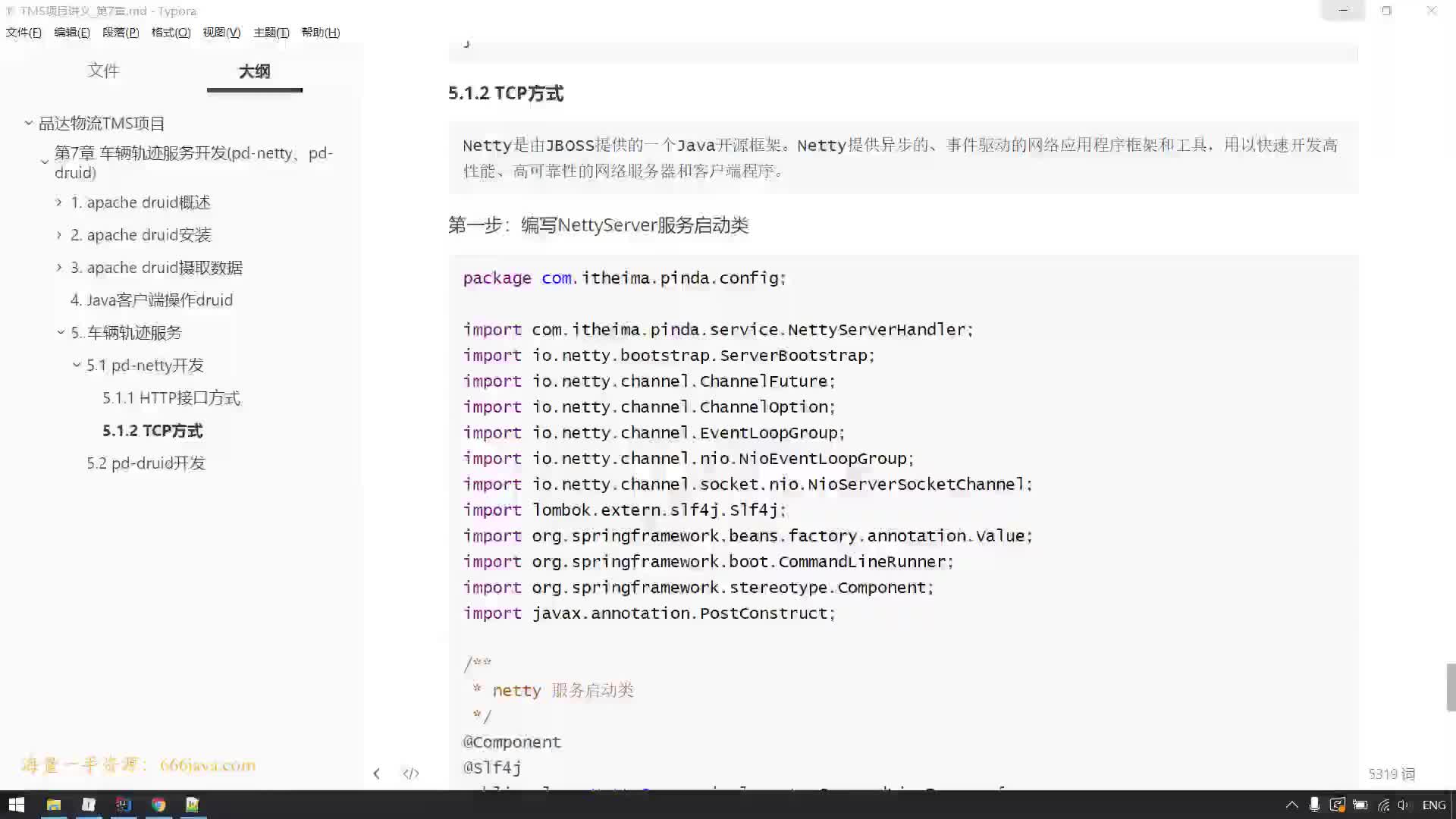Expand the 3. apache druid摄取数据 node
Screen dimensions: 1456x819
[59, 268]
